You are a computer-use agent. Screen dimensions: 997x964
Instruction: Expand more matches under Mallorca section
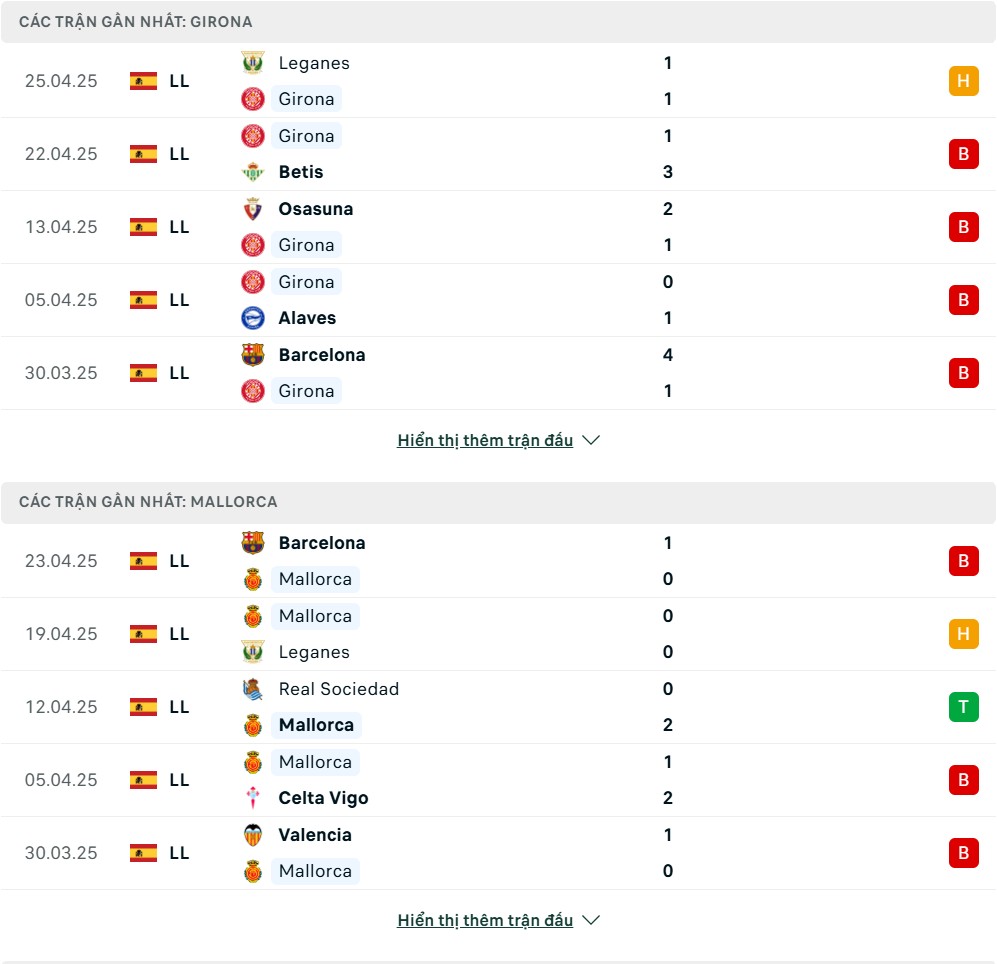485,920
